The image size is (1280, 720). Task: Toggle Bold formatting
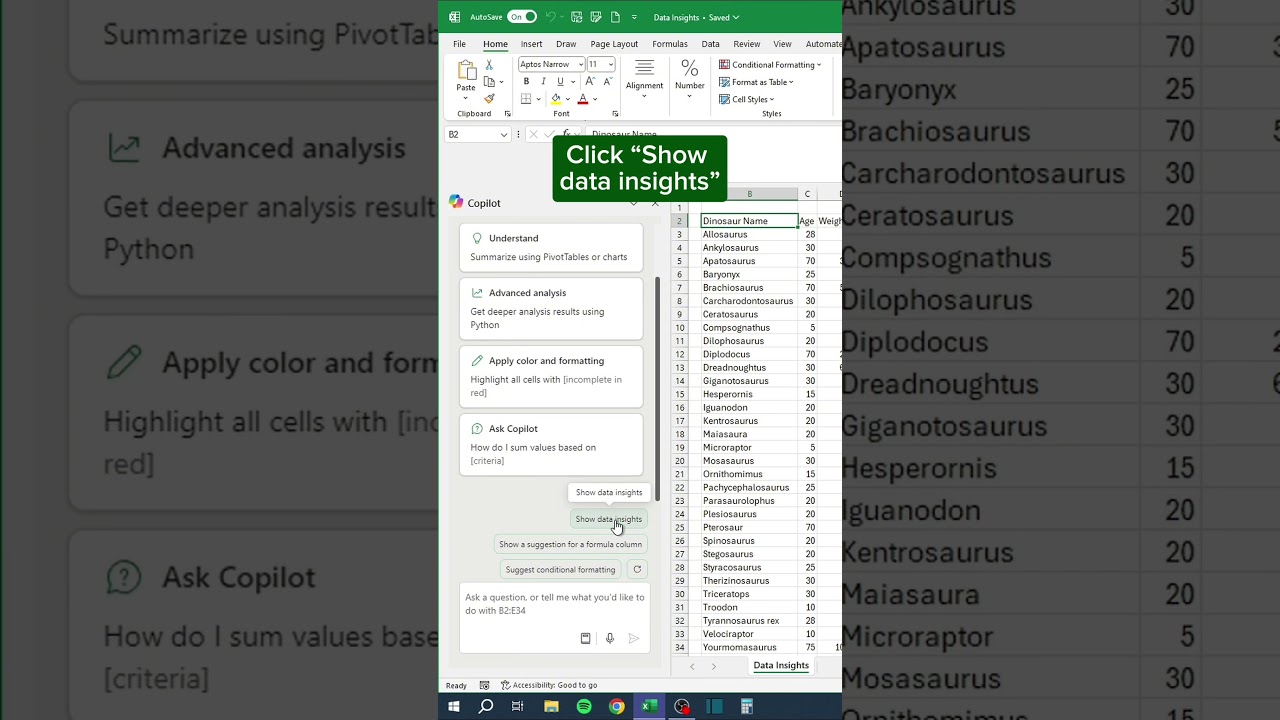(x=526, y=82)
